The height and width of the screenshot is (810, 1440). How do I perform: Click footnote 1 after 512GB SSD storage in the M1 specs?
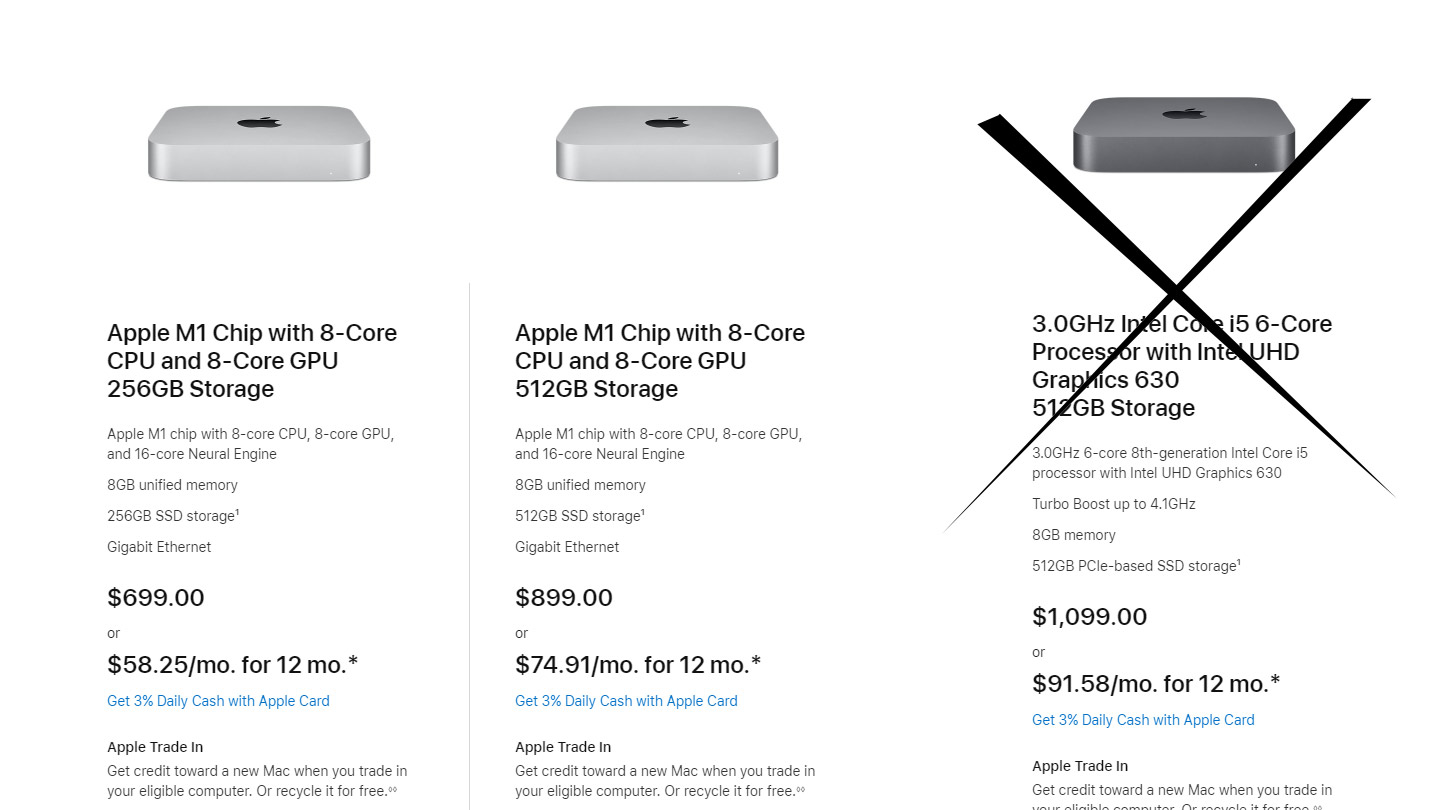[643, 513]
